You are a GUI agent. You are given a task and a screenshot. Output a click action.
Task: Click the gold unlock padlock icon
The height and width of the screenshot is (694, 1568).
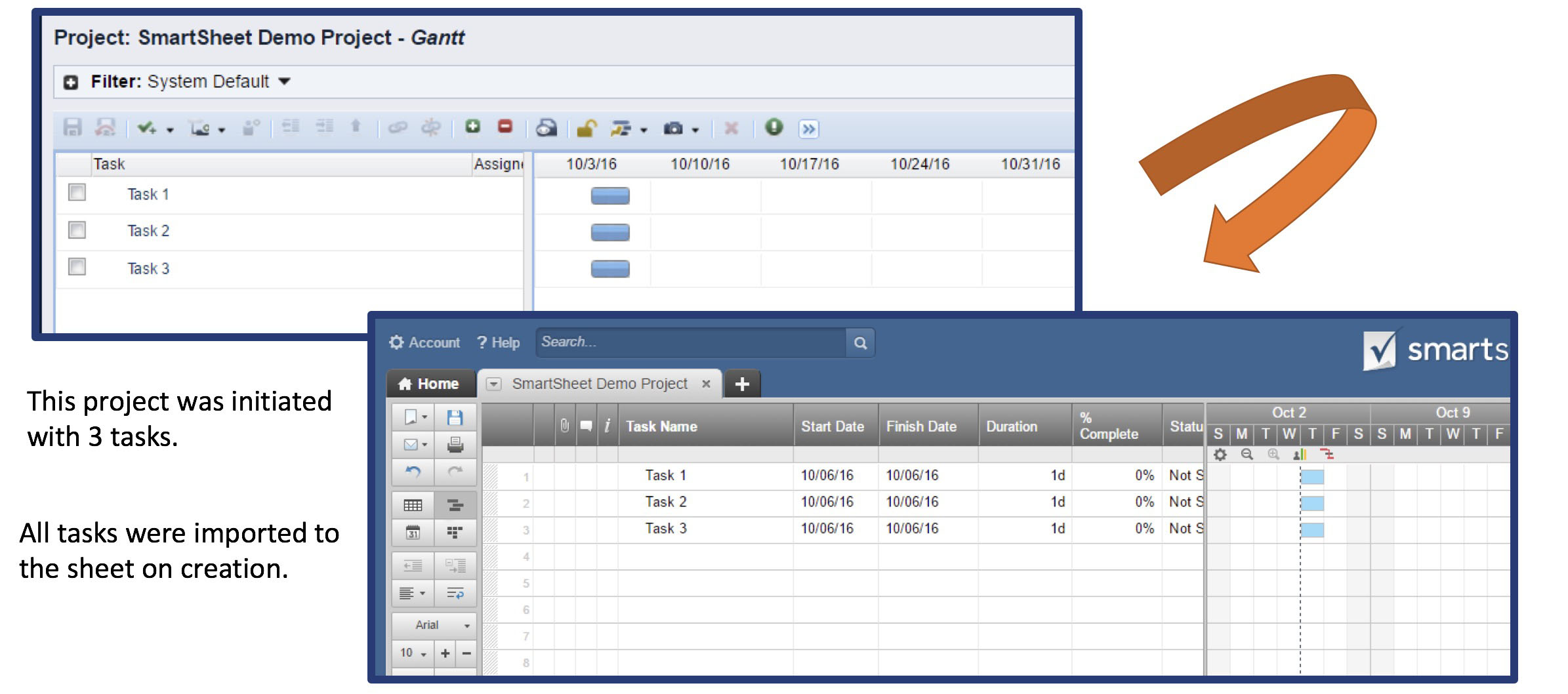click(587, 128)
